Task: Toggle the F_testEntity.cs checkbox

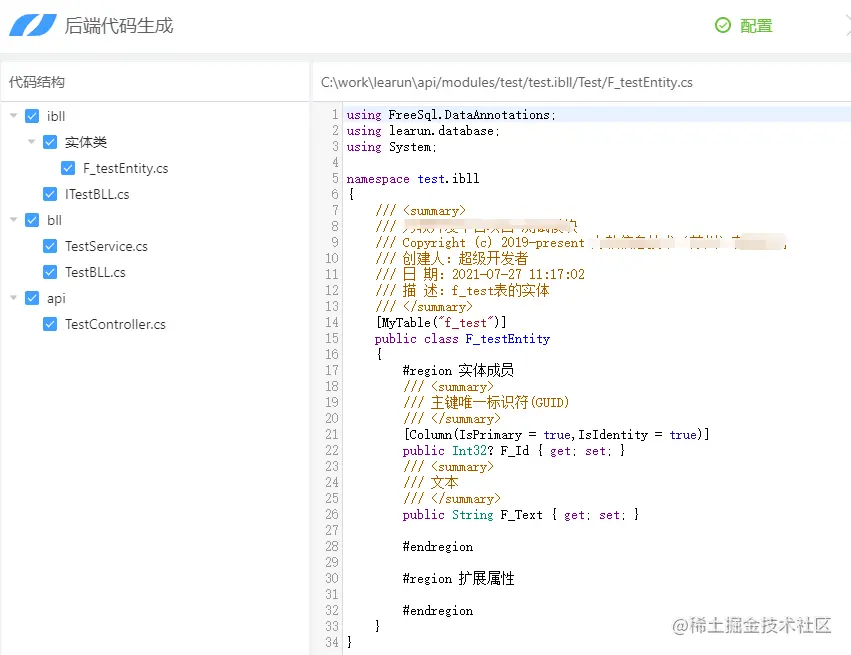Action: pos(68,168)
